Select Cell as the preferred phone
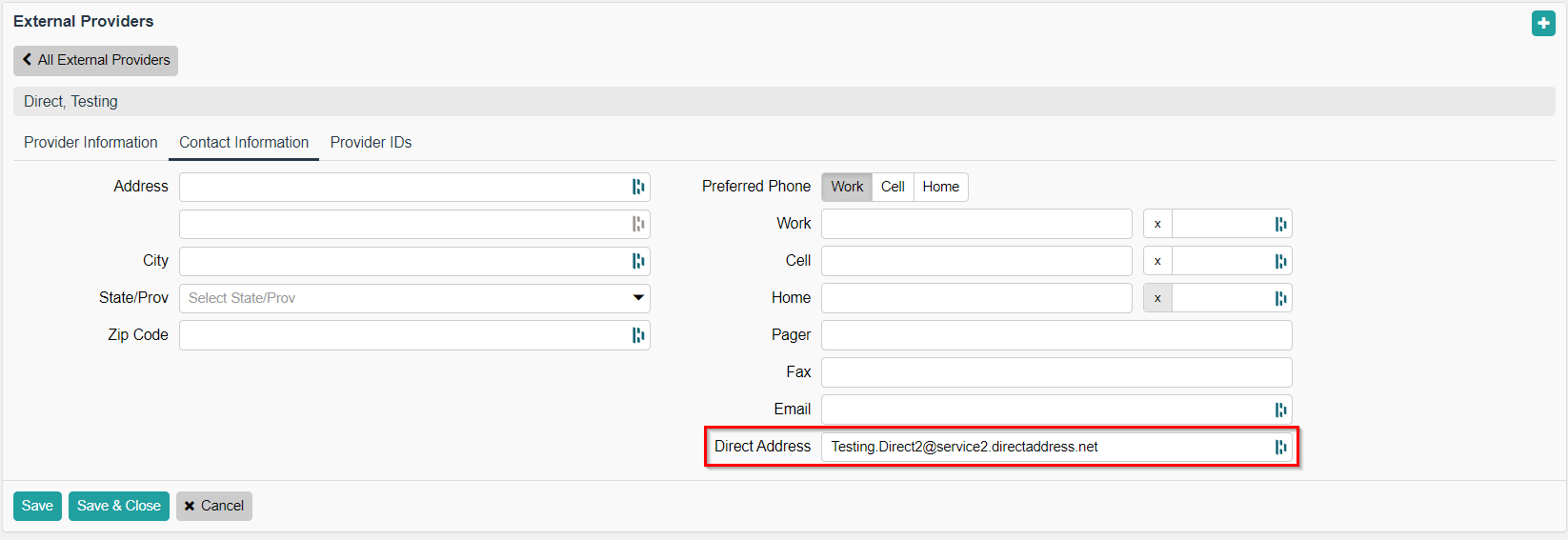 pyautogui.click(x=893, y=187)
